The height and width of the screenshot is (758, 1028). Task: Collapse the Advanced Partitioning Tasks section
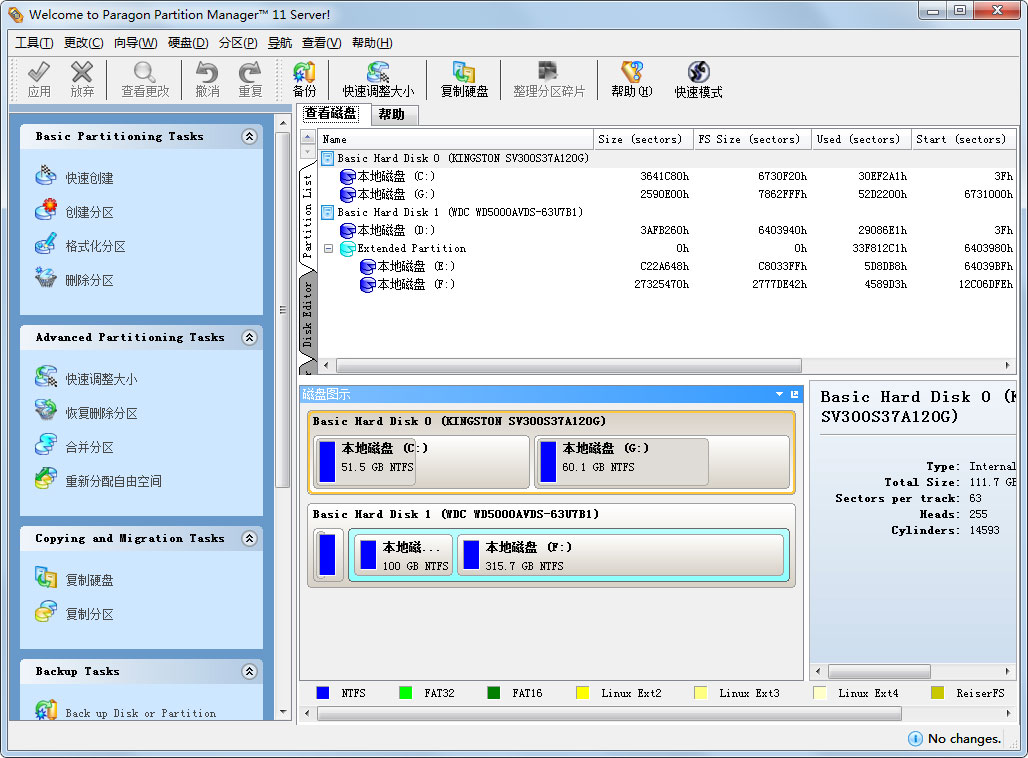tap(249, 338)
